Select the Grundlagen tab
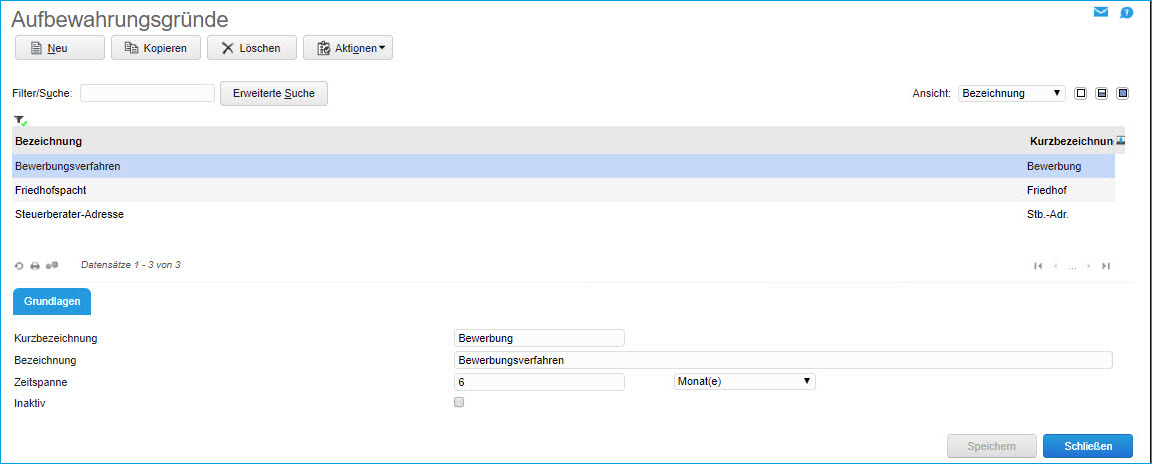This screenshot has width=1152, height=464. [51, 301]
